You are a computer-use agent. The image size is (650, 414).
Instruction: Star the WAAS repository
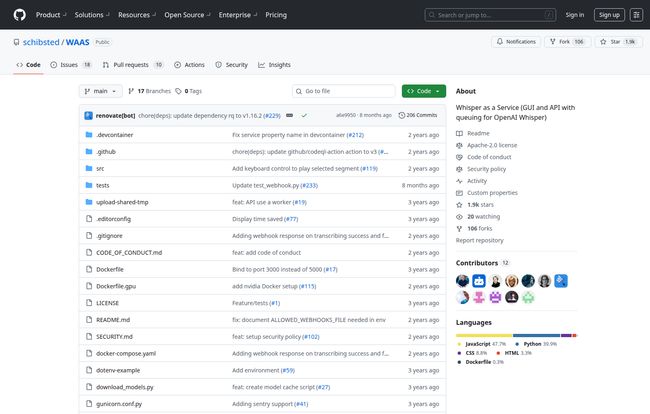(x=615, y=42)
